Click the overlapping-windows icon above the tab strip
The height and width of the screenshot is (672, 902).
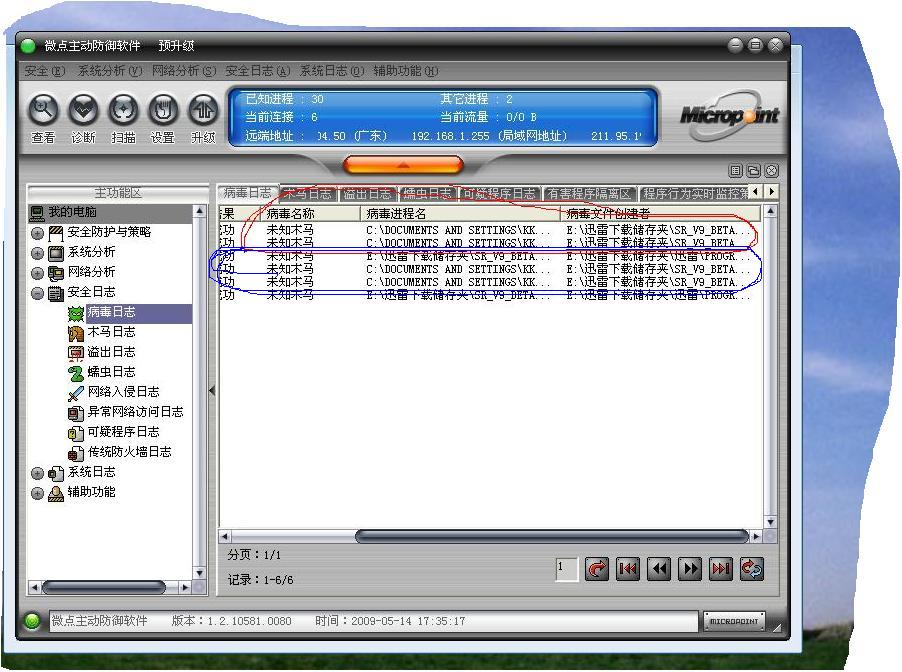[x=754, y=171]
